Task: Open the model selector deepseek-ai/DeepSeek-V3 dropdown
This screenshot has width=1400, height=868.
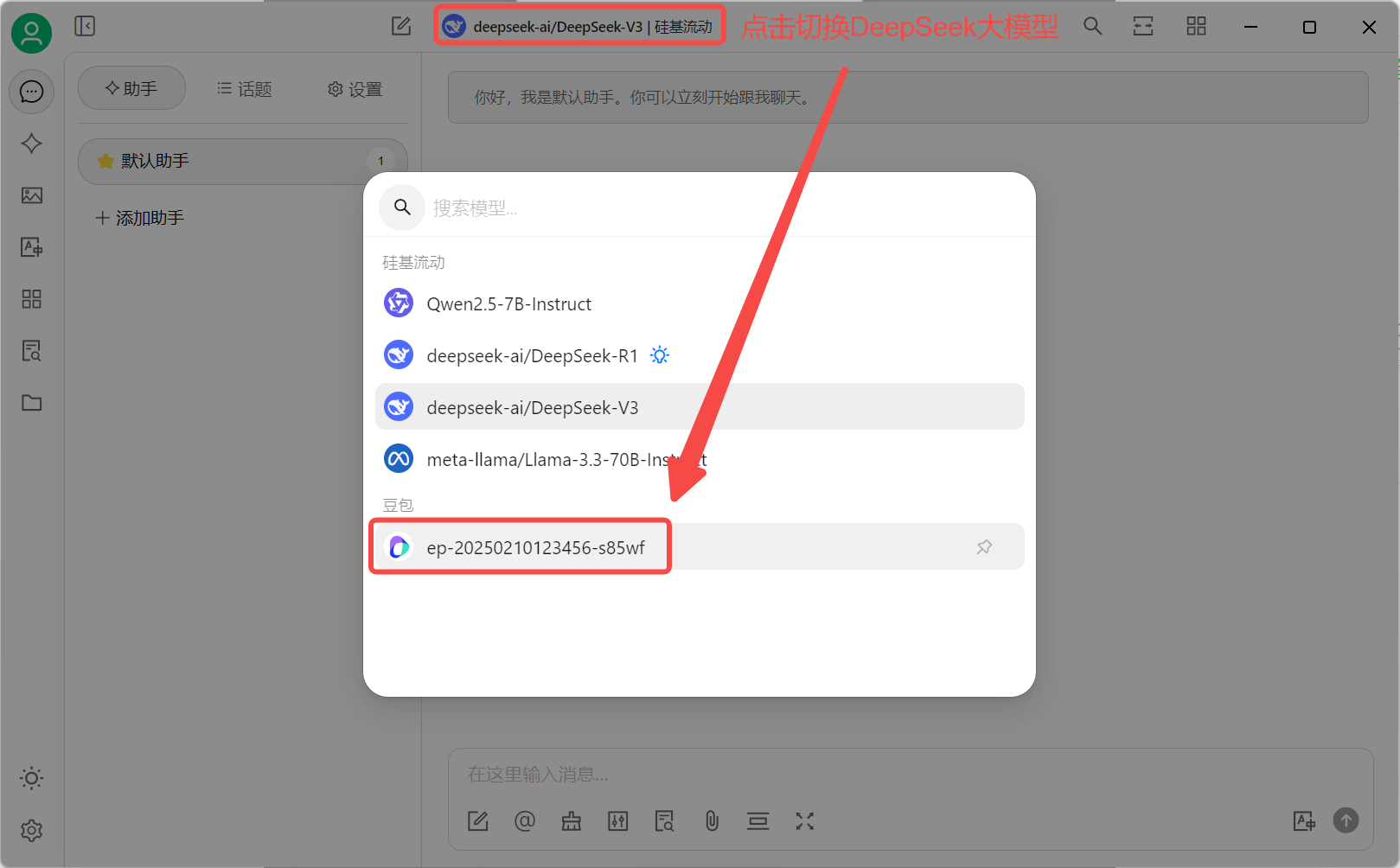Action: (579, 27)
